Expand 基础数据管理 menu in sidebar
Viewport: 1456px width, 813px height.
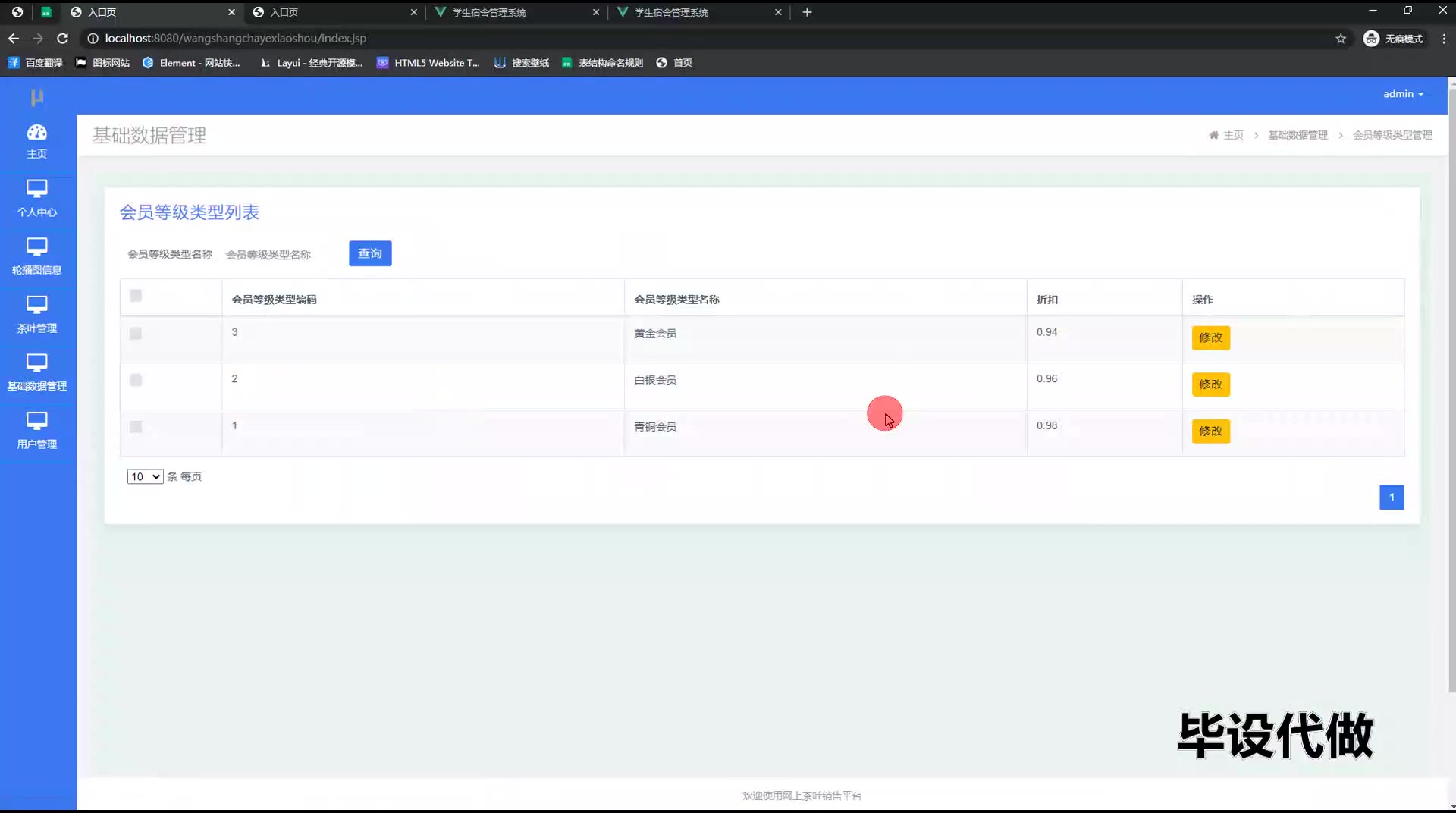(x=36, y=373)
